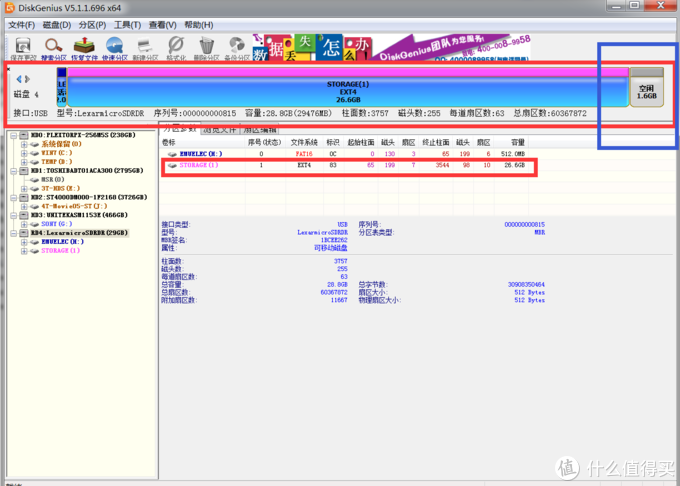The image size is (680, 486).
Task: Select MSR(0) partition in tree
Action: click(52, 179)
